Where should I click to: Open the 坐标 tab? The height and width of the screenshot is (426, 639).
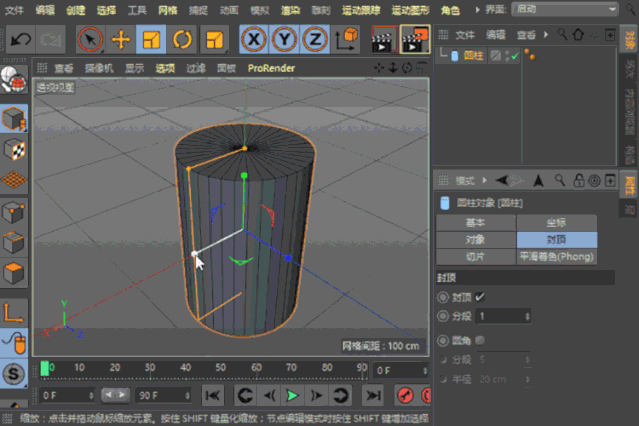pyautogui.click(x=557, y=223)
